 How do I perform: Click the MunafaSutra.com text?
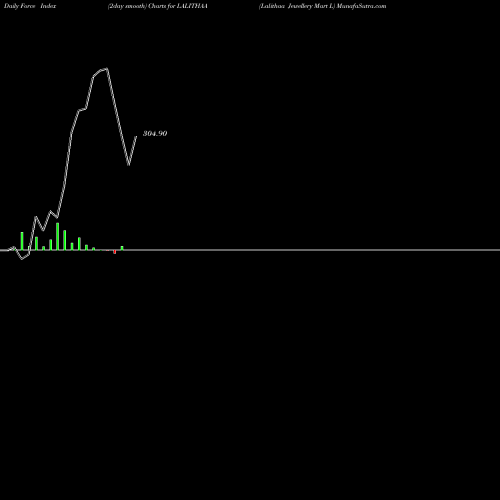[361, 6]
